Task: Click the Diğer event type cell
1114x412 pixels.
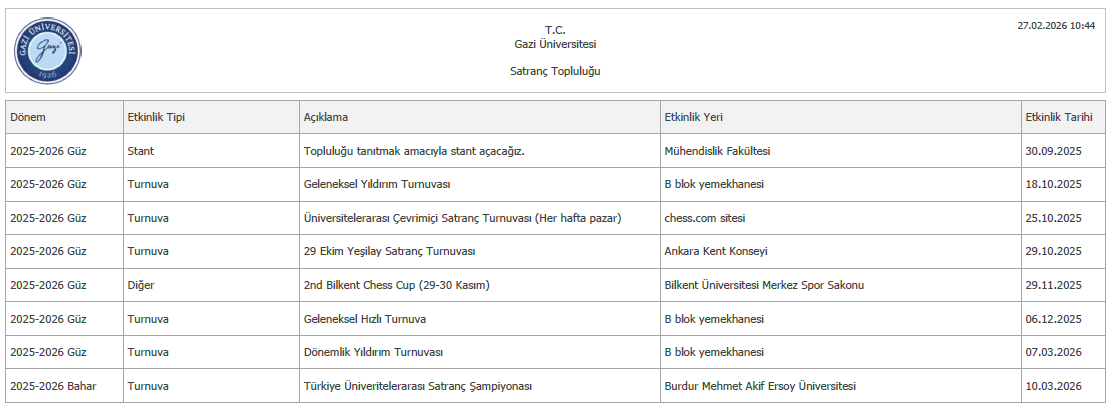Action: click(141, 285)
